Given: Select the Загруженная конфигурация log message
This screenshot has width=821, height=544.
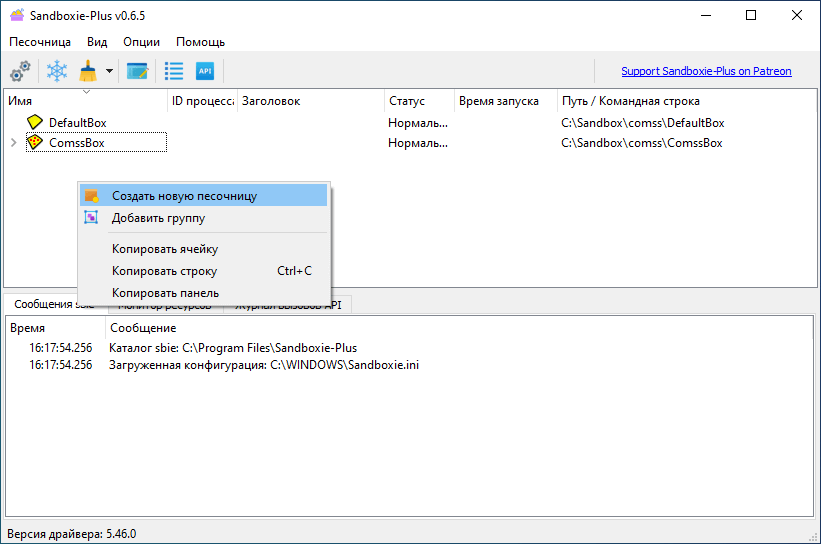Looking at the screenshot, I should [264, 364].
